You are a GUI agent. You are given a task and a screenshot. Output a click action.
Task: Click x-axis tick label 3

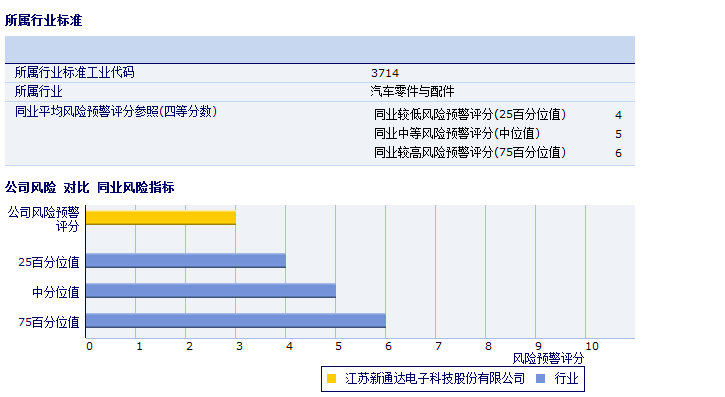(239, 346)
